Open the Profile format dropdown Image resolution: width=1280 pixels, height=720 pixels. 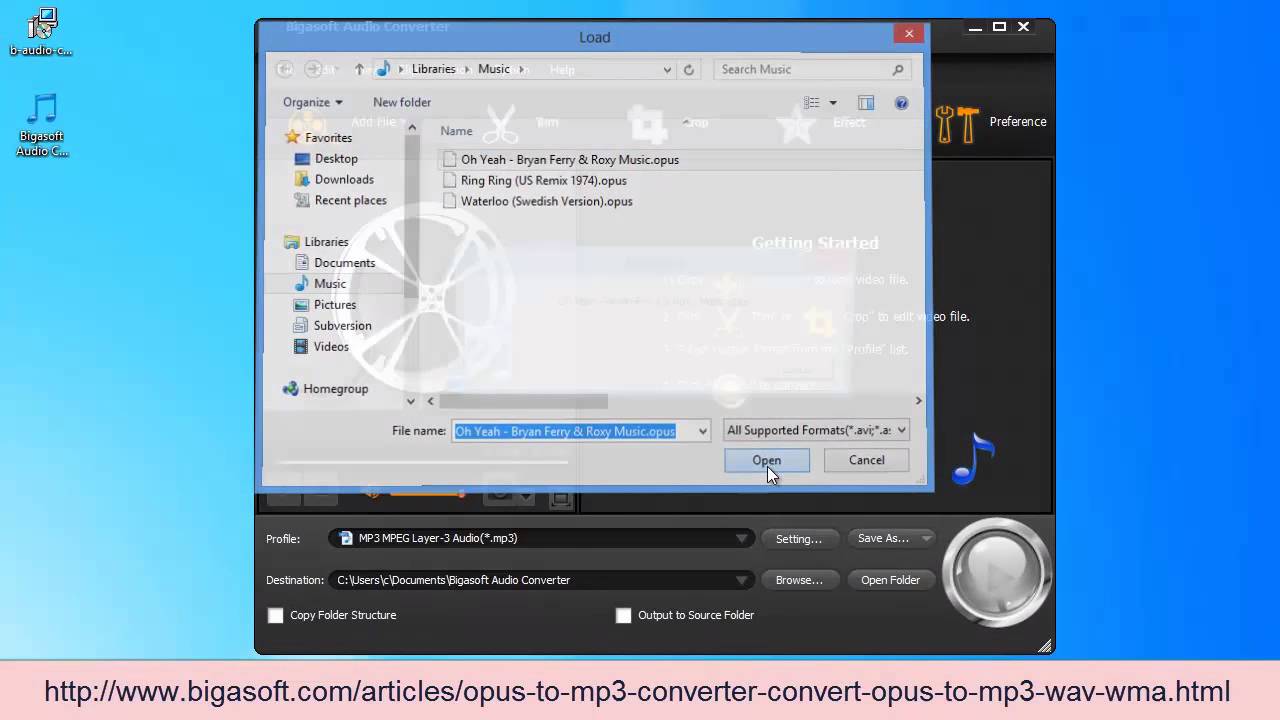click(742, 538)
